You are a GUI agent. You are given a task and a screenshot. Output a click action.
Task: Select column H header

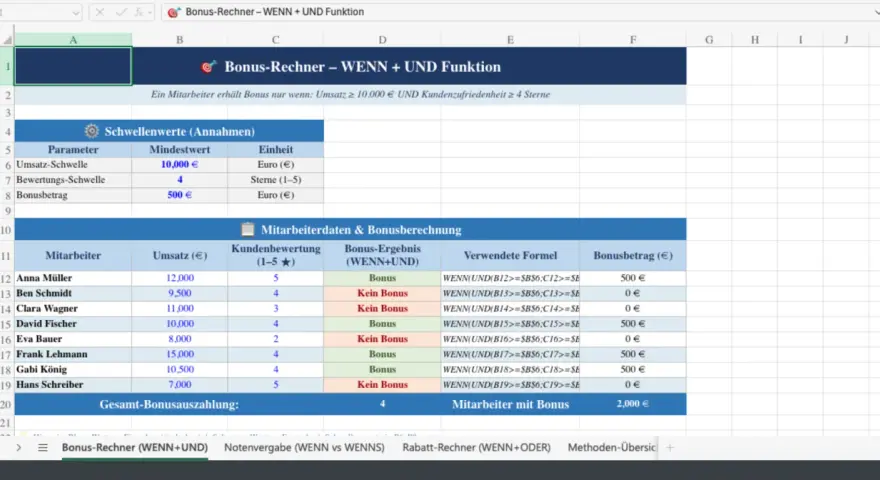755,40
